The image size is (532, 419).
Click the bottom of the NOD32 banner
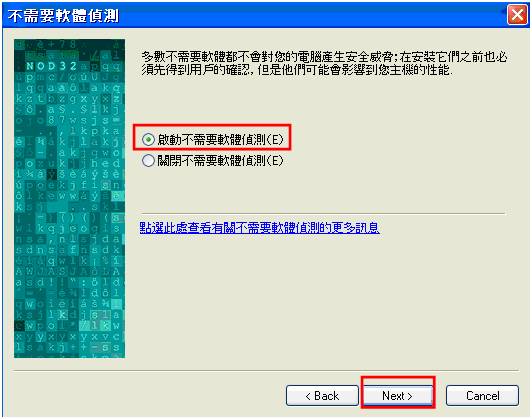point(70,353)
